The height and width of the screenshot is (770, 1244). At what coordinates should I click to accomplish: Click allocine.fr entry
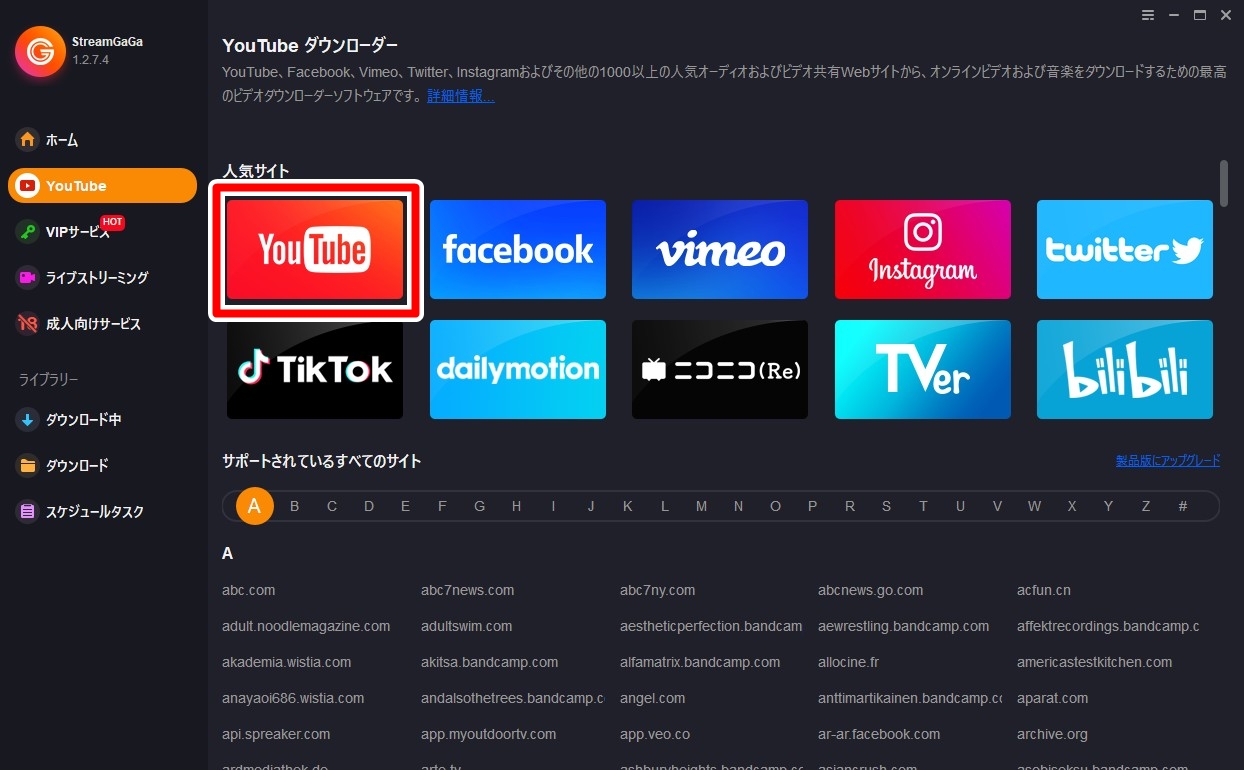coord(848,662)
